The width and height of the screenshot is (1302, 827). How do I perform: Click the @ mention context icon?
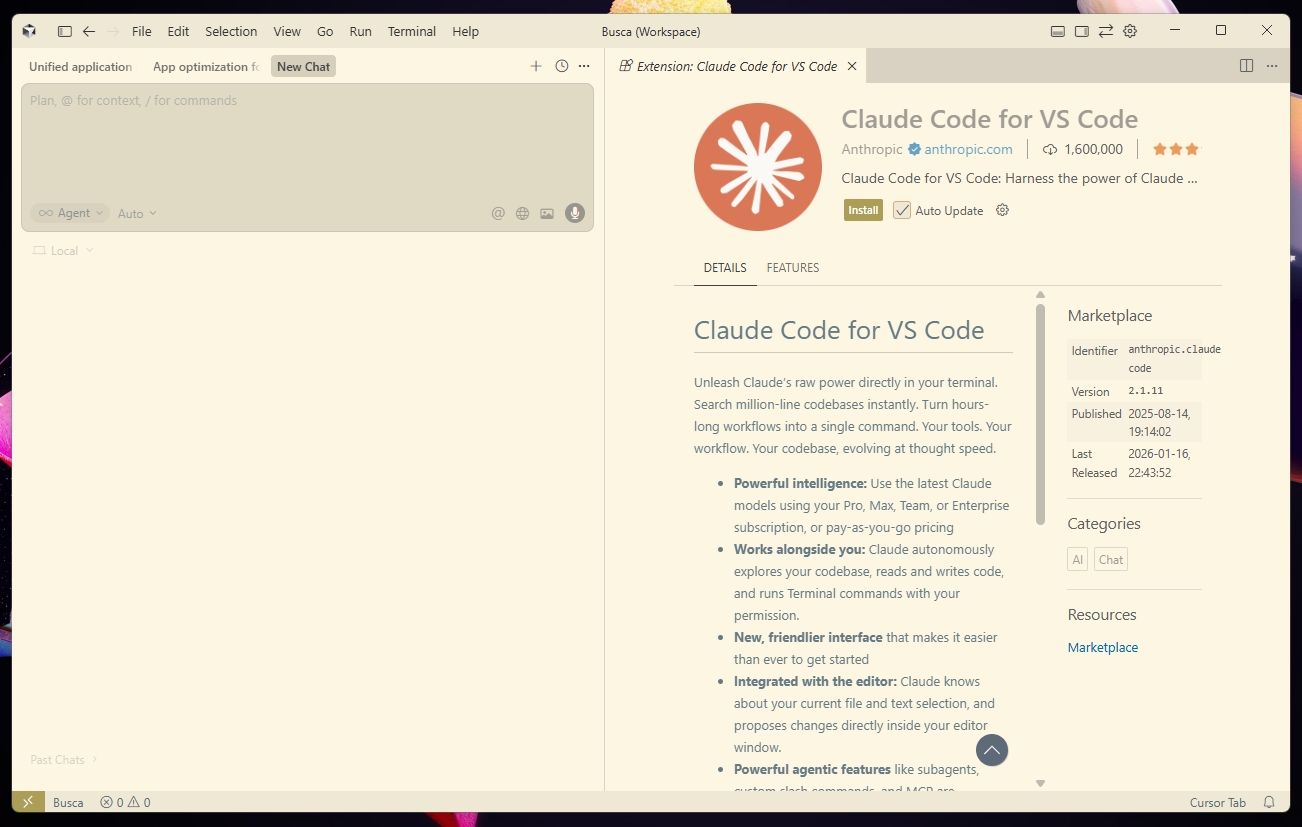[498, 213]
